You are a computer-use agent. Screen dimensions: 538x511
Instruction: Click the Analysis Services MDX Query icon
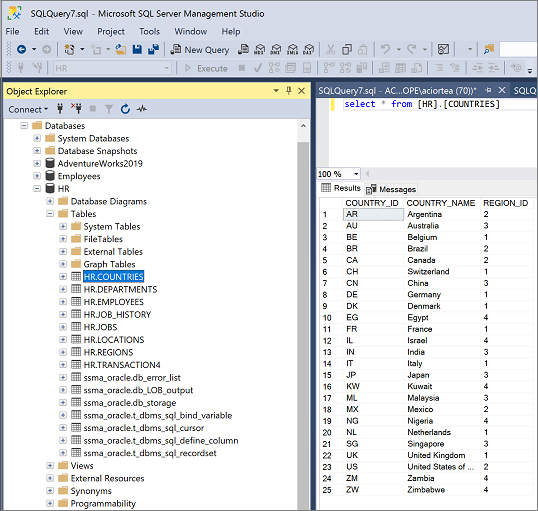260,50
